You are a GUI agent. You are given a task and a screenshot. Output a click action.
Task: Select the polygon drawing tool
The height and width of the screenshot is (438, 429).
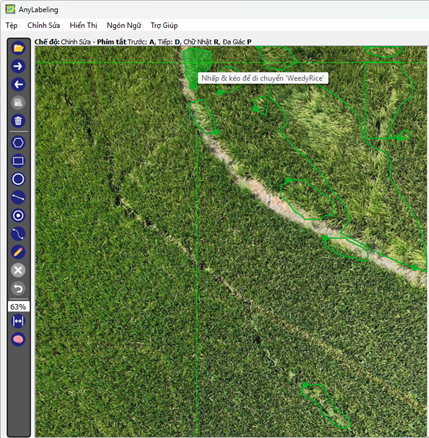pos(18,143)
